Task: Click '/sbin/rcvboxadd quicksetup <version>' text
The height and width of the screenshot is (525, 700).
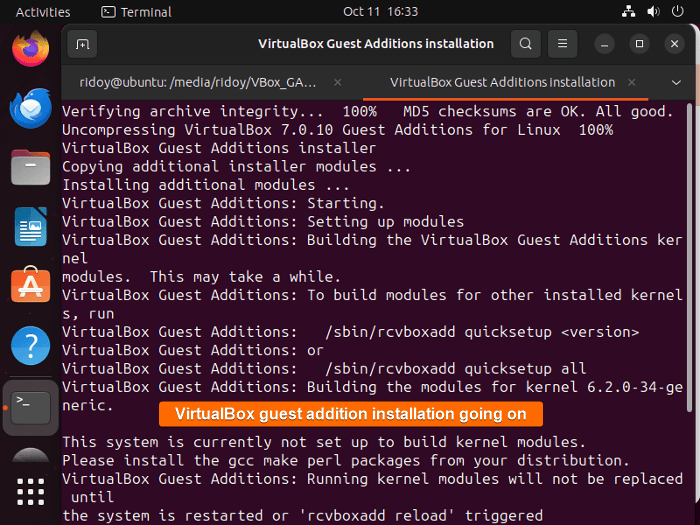Action: tap(482, 332)
